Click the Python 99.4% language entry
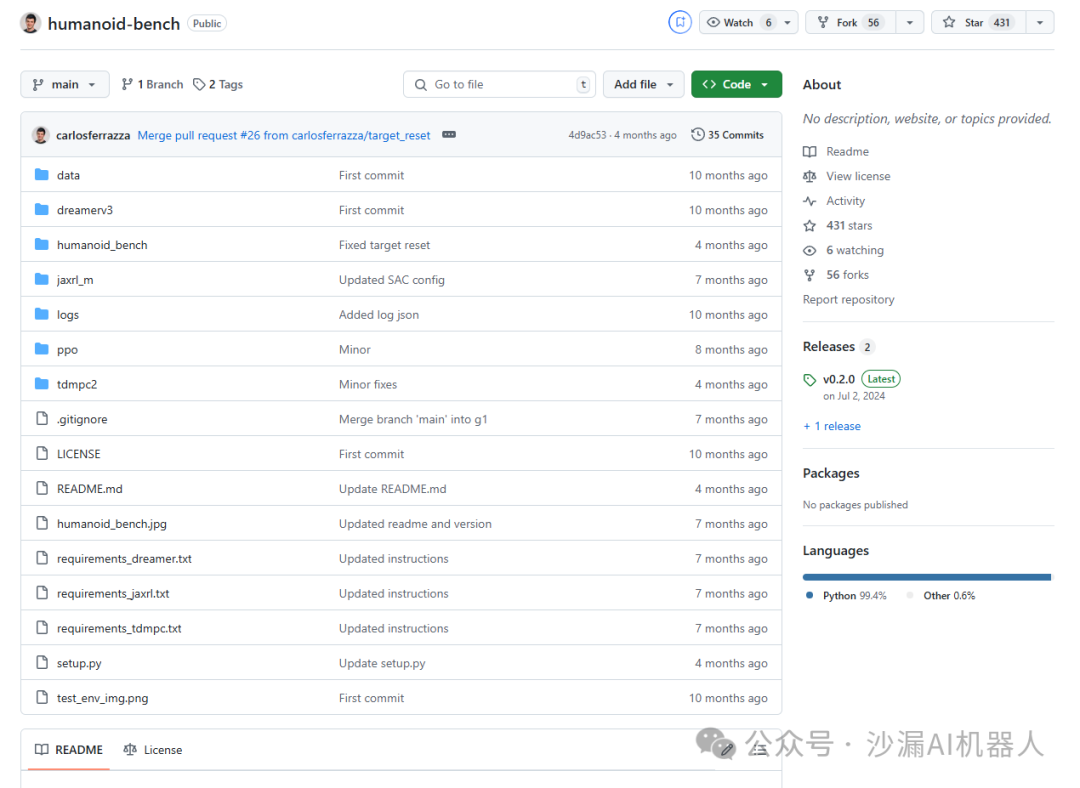This screenshot has height=788, width=1080. click(847, 596)
